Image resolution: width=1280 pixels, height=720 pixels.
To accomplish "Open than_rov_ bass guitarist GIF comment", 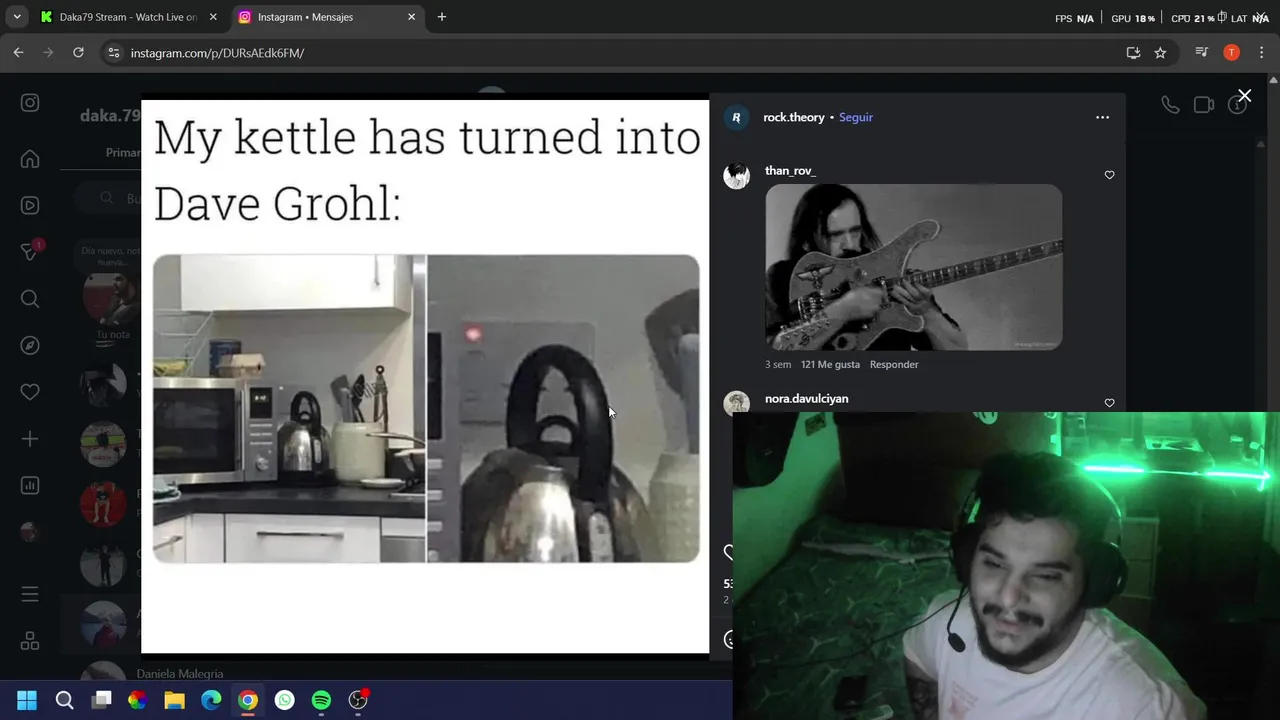I will tap(914, 267).
